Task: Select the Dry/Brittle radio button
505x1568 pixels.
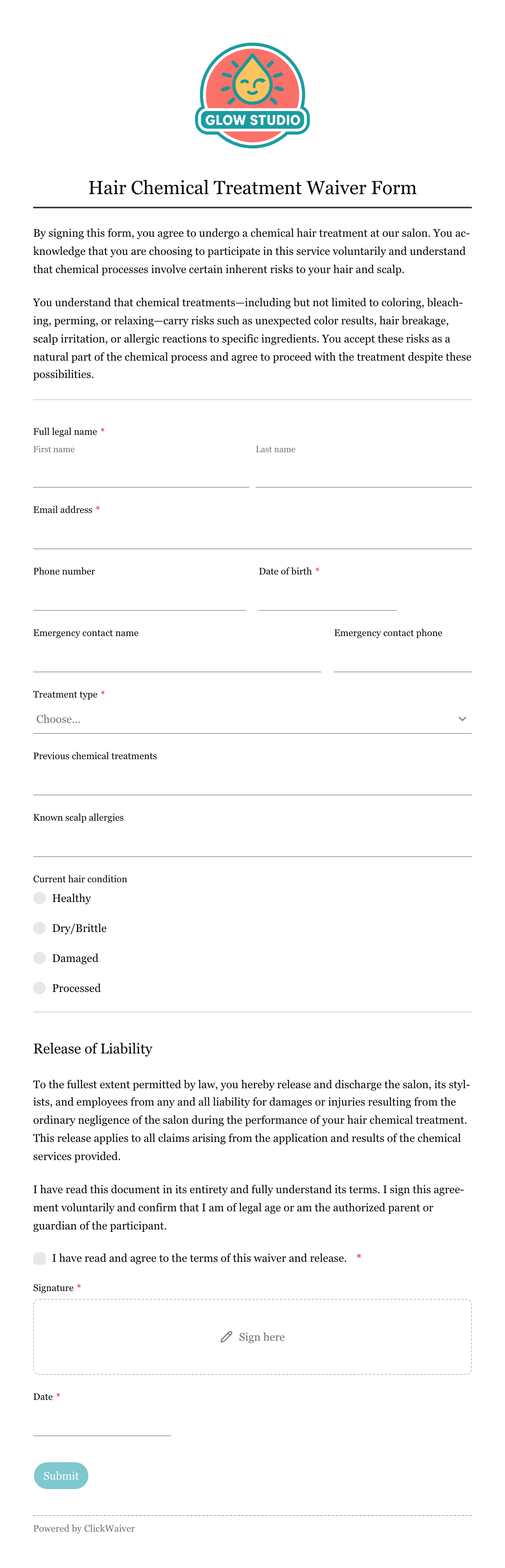Action: 39,928
